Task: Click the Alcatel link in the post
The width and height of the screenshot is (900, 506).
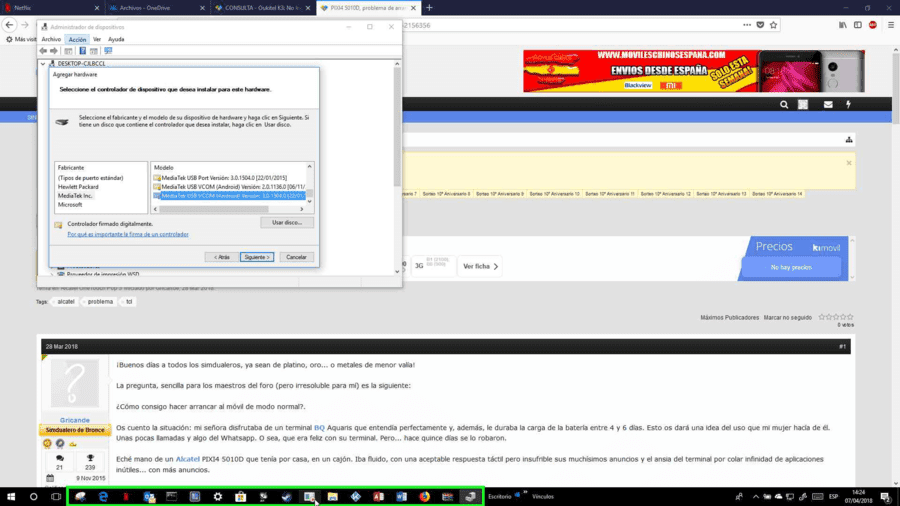Action: pyautogui.click(x=187, y=460)
